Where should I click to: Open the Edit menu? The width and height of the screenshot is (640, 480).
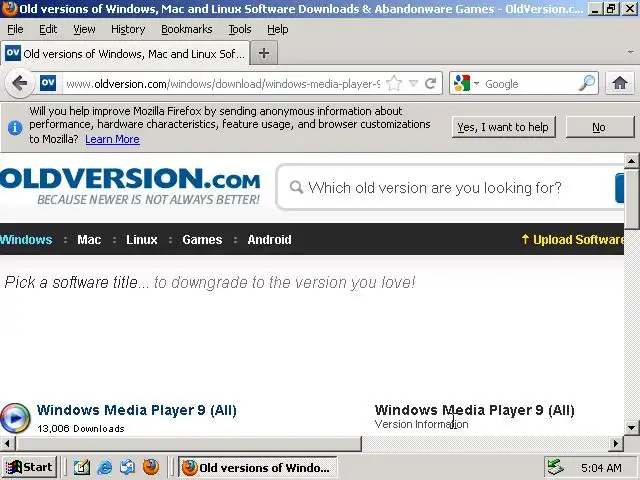(x=48, y=29)
